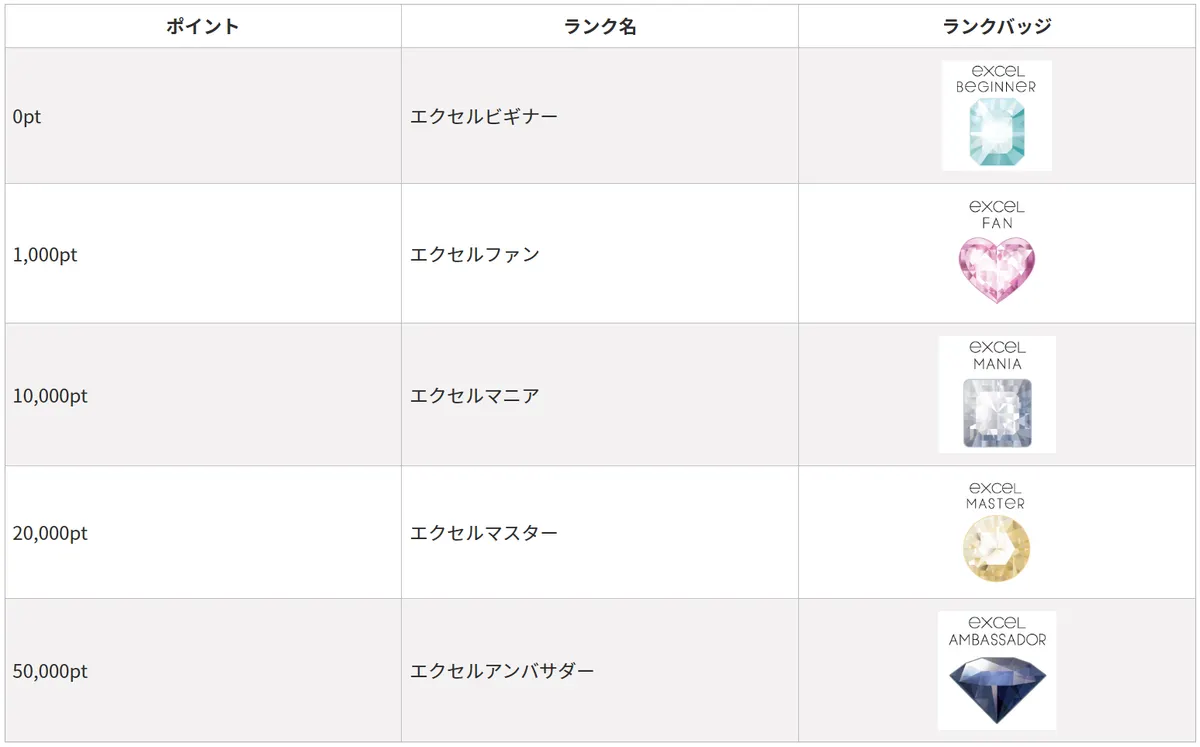Click the エクセルビギナー rank name

pos(484,116)
